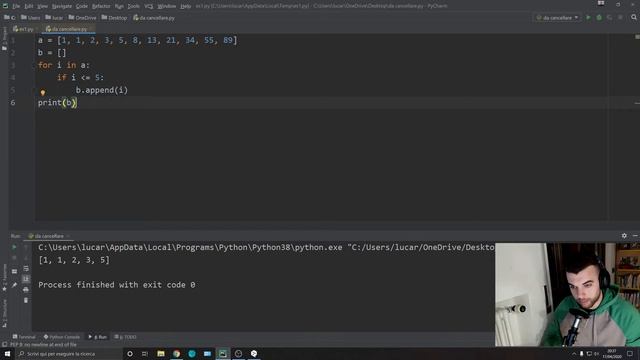The width and height of the screenshot is (640, 360).
Task: Click the 'b.append(i)' code line
Action: (102, 90)
